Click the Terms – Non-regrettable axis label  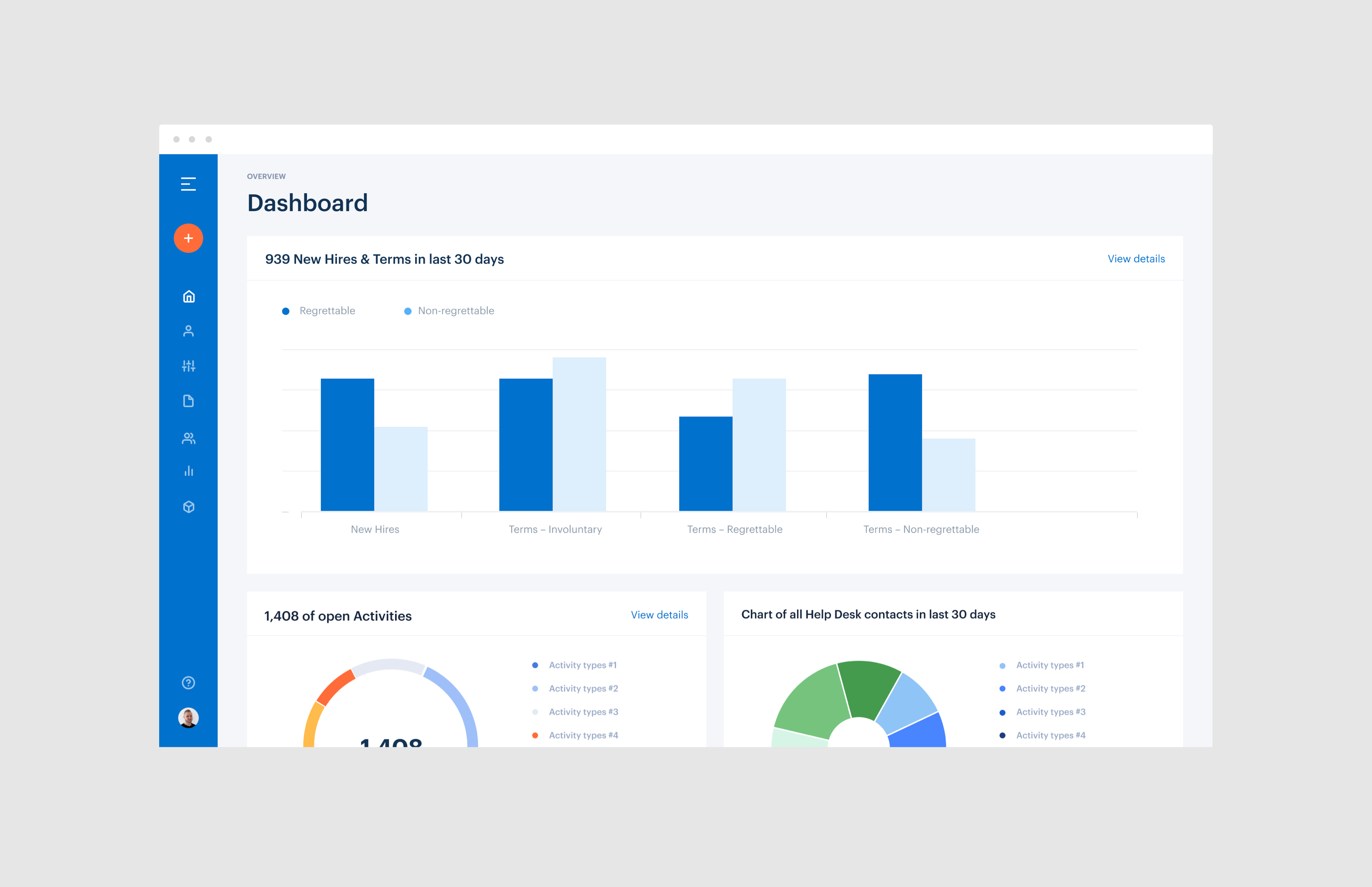point(921,529)
